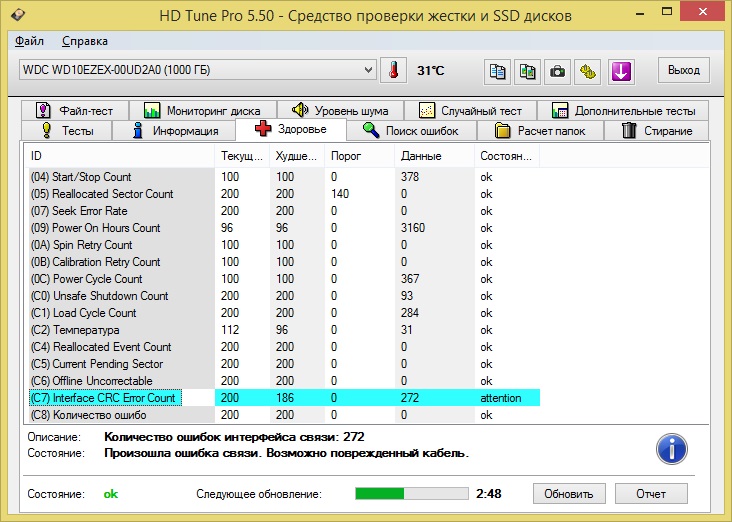
Task: Select the (C6) Offline Uncorrectable row
Action: pos(282,381)
